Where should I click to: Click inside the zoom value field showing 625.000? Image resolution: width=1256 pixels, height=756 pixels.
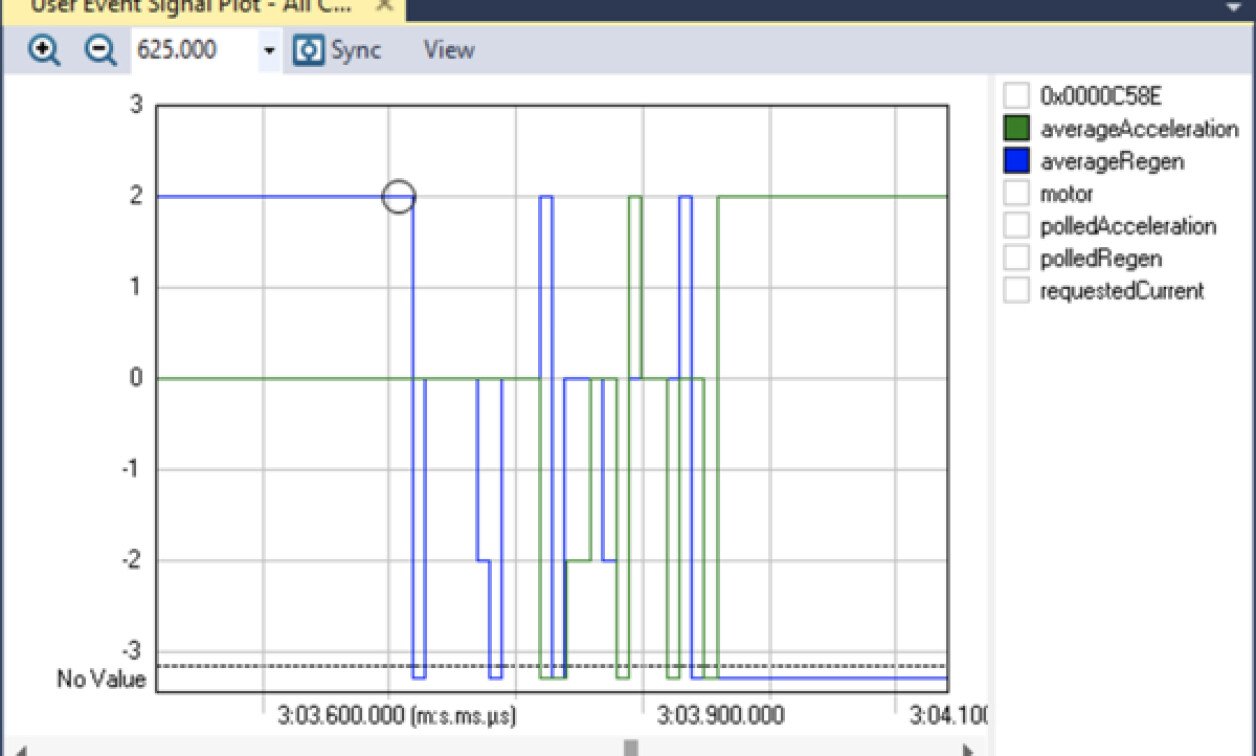[x=185, y=49]
